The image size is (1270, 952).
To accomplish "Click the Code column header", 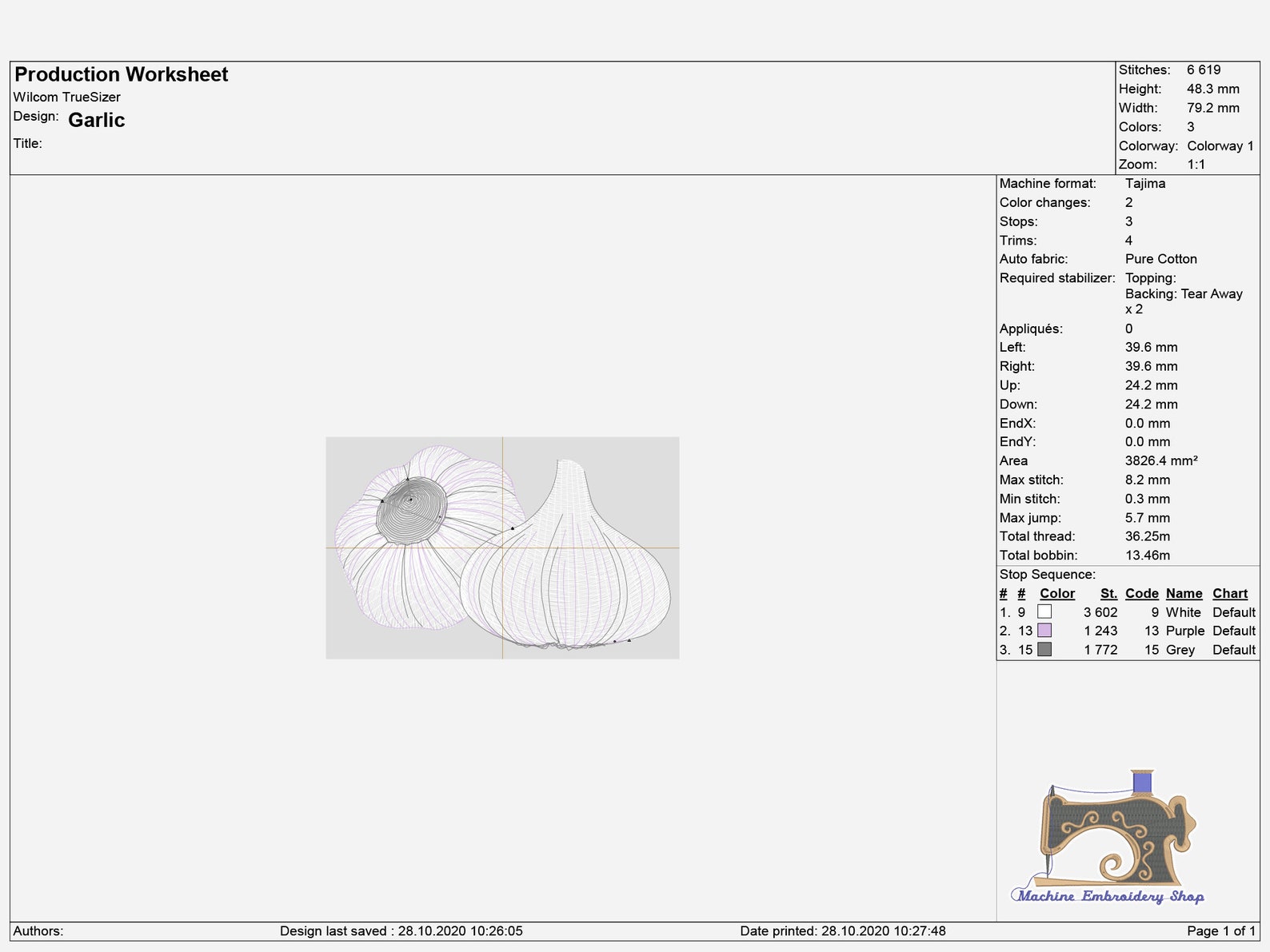I will click(1142, 593).
